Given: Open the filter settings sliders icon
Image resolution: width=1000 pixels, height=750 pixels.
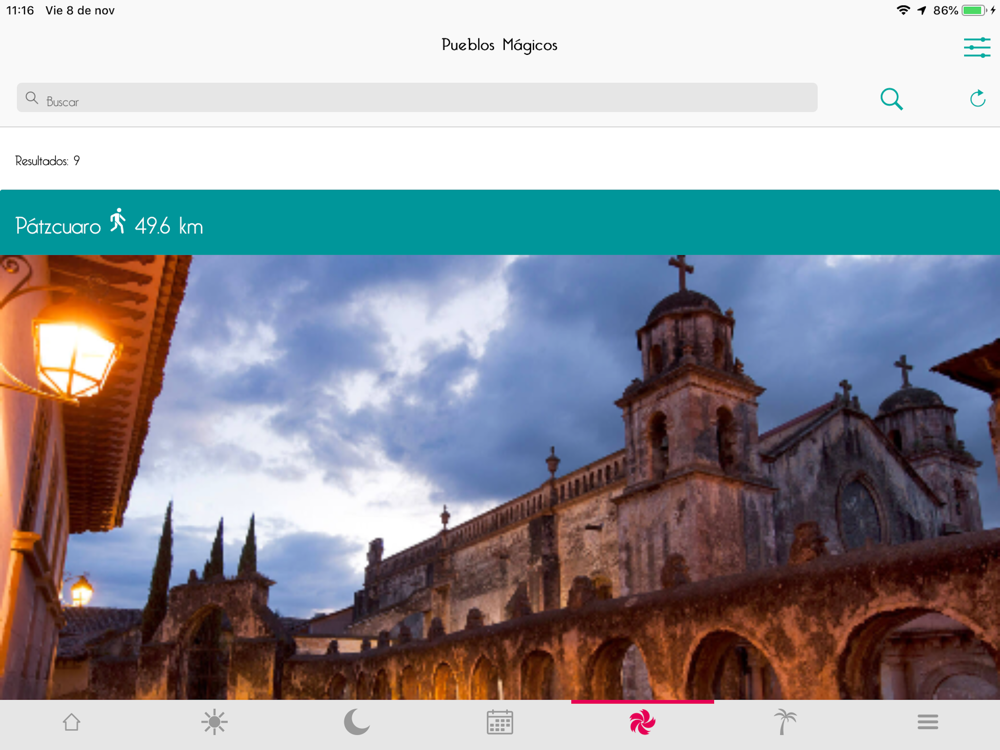Looking at the screenshot, I should click(976, 47).
